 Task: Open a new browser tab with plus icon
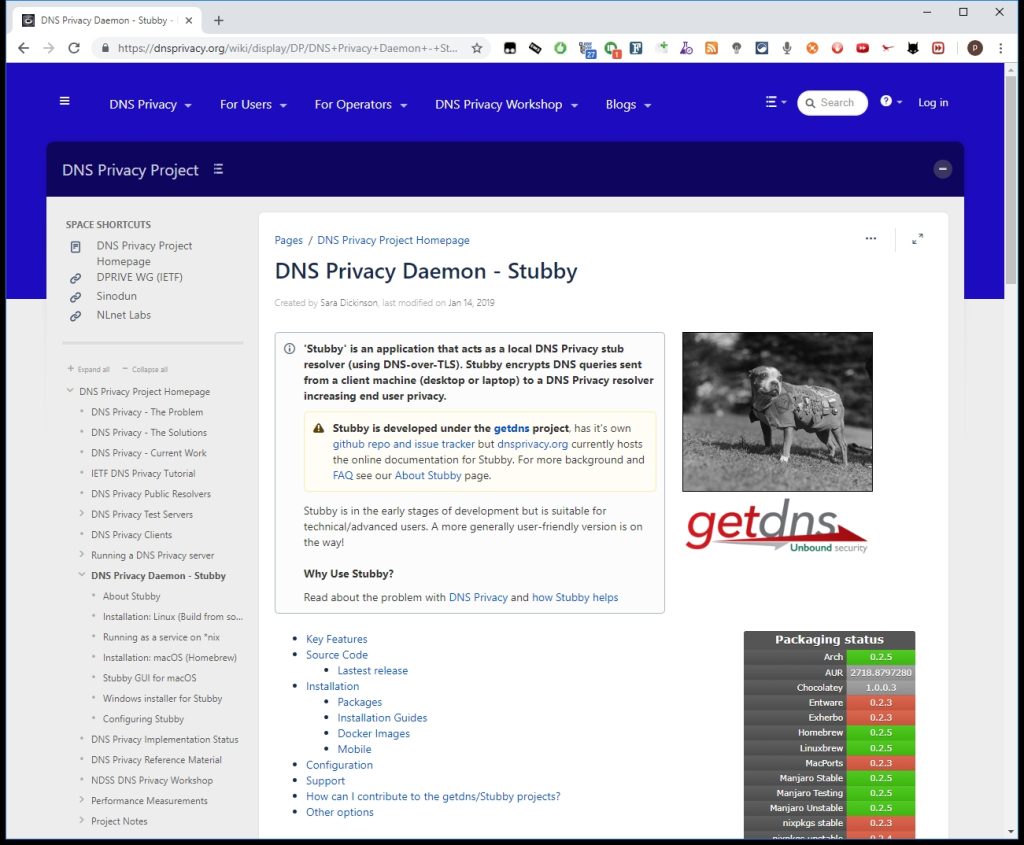(x=219, y=20)
